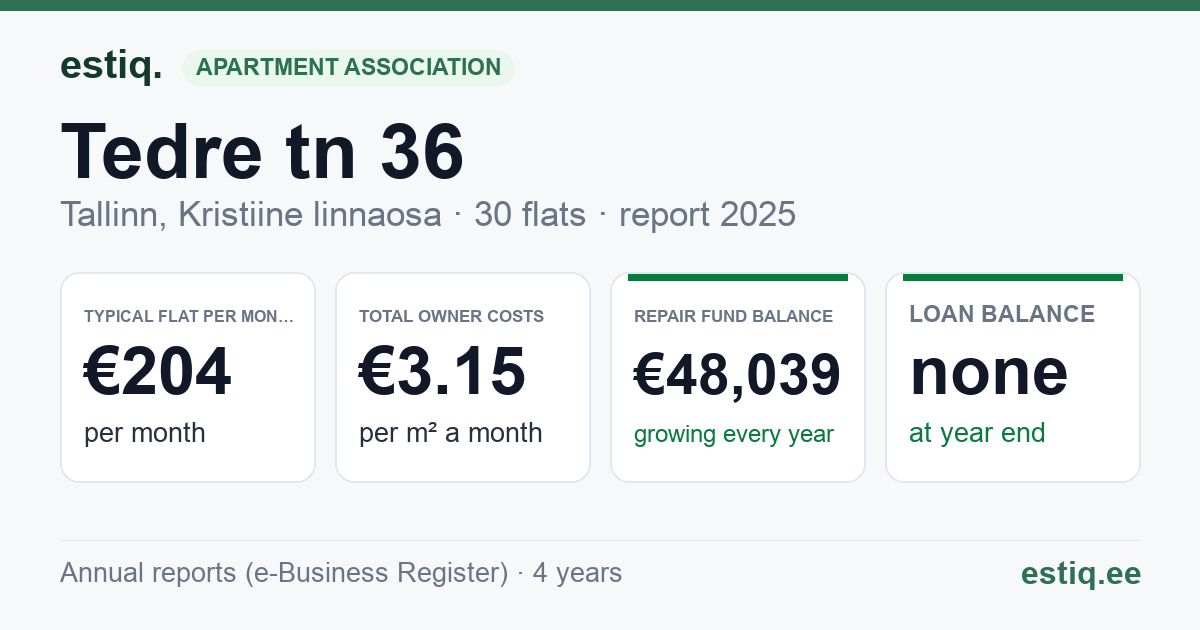1200x630 pixels.
Task: Select the 'none' loan value
Action: coord(989,371)
